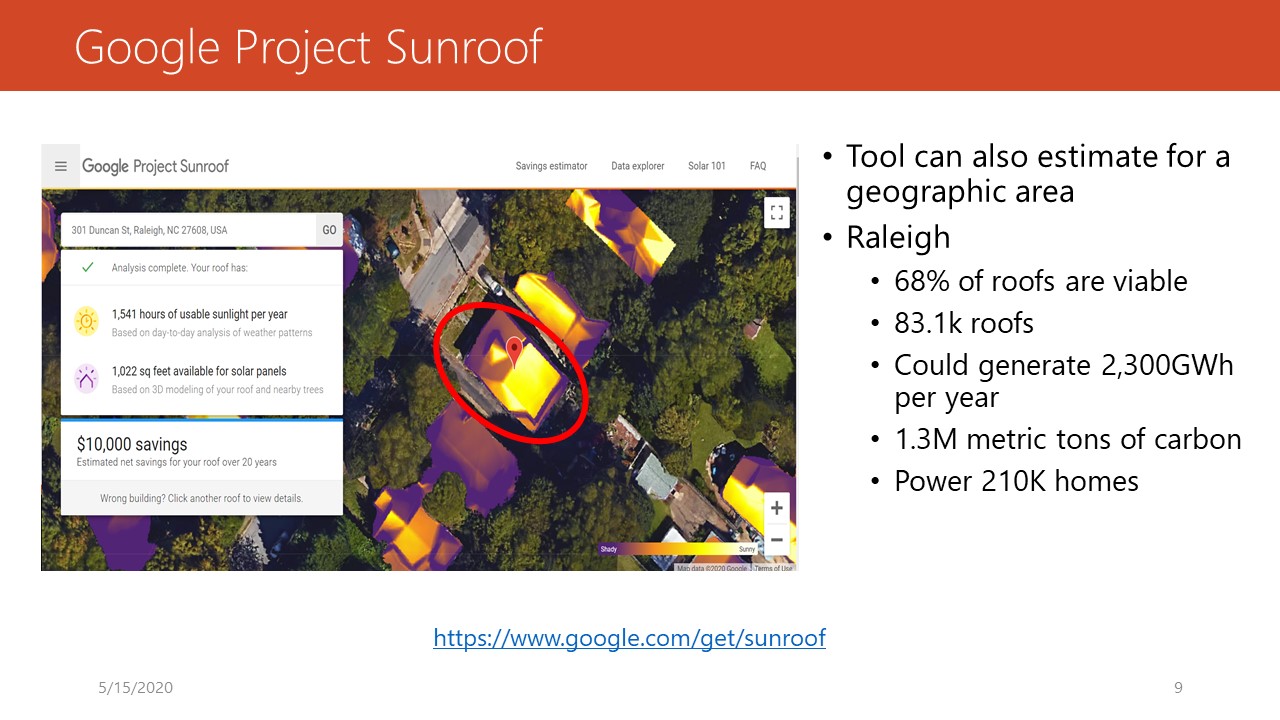Click the $10,000 savings panel
The width and height of the screenshot is (1280, 720).
tap(201, 451)
